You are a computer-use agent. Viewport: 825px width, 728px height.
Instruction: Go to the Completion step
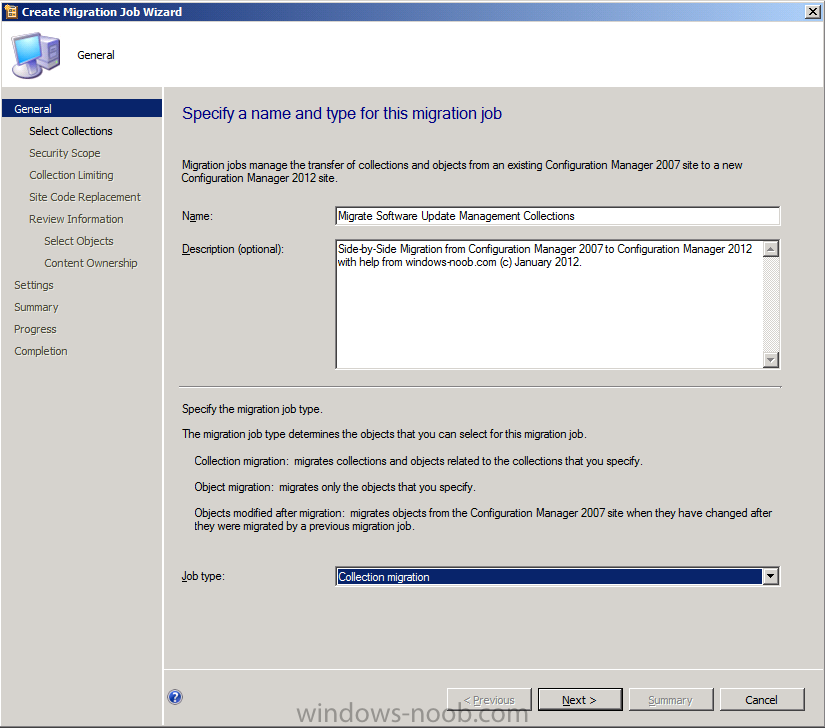[41, 351]
